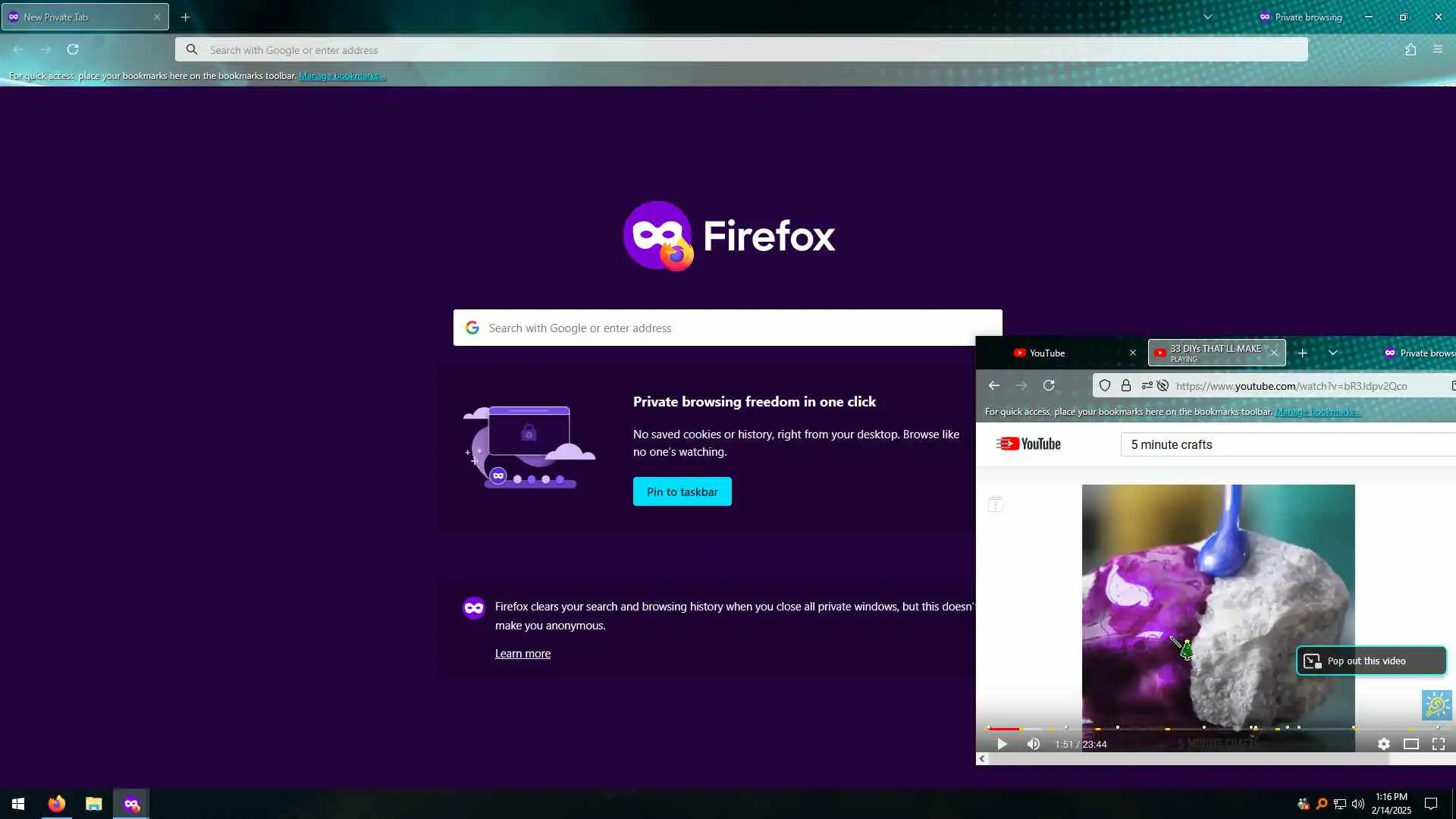Toggle theater mode on the video player
1456x819 pixels.
[1410, 744]
